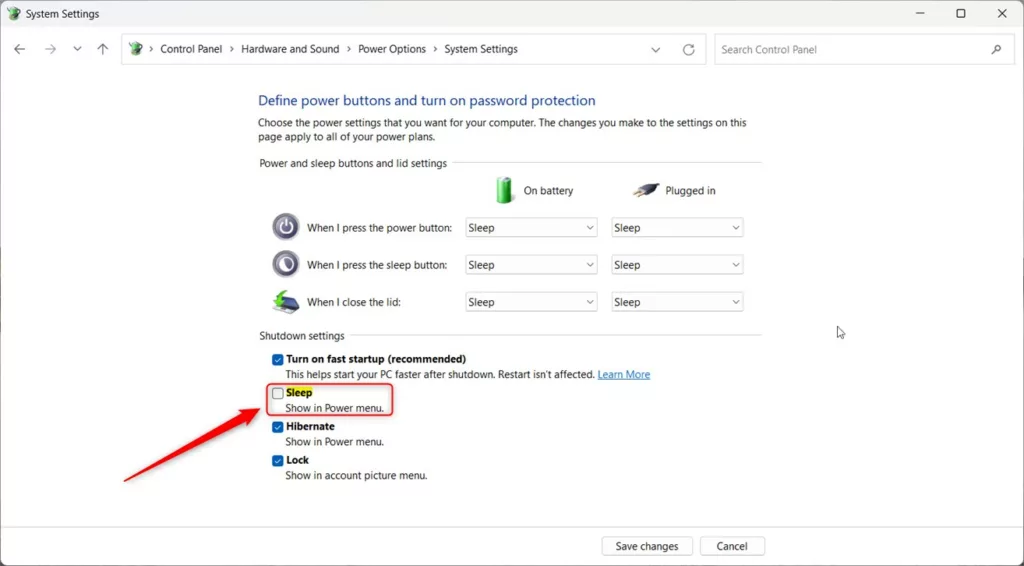Viewport: 1024px width, 566px height.
Task: Open the Learn More link
Action: (624, 375)
